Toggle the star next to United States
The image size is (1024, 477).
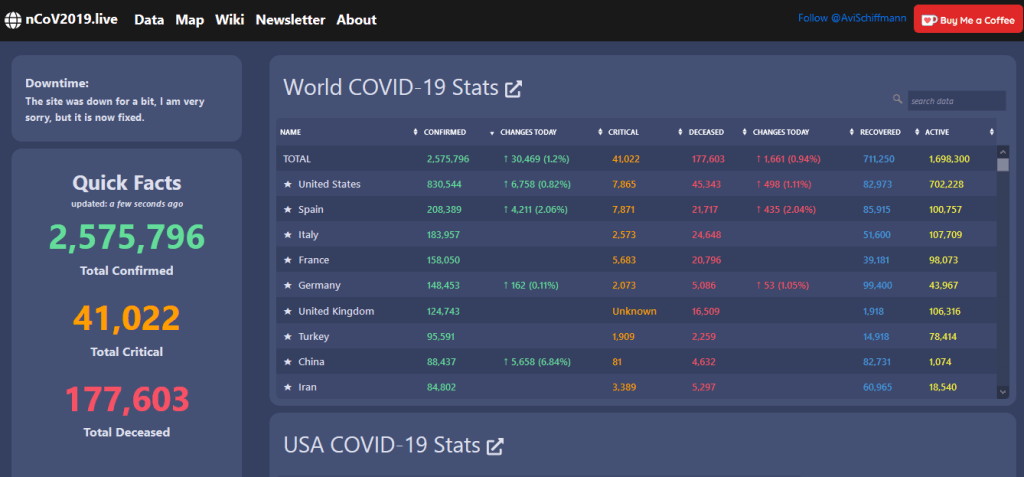(287, 185)
